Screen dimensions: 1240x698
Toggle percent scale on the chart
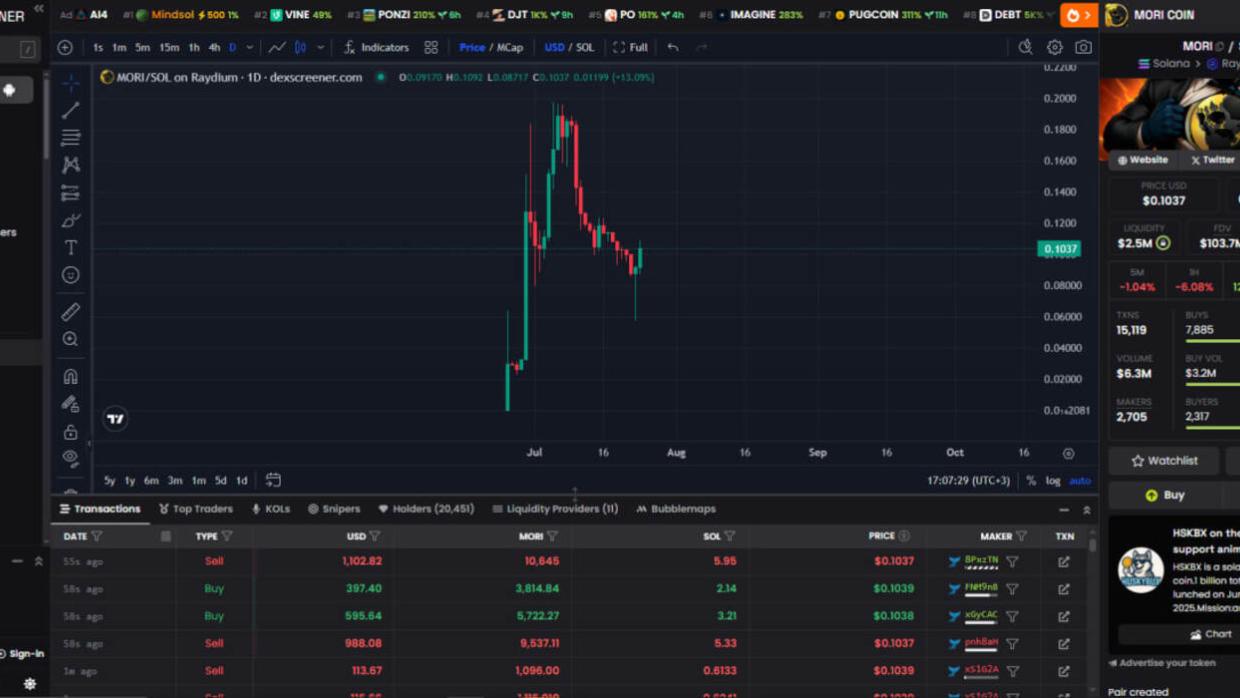click(x=1031, y=481)
